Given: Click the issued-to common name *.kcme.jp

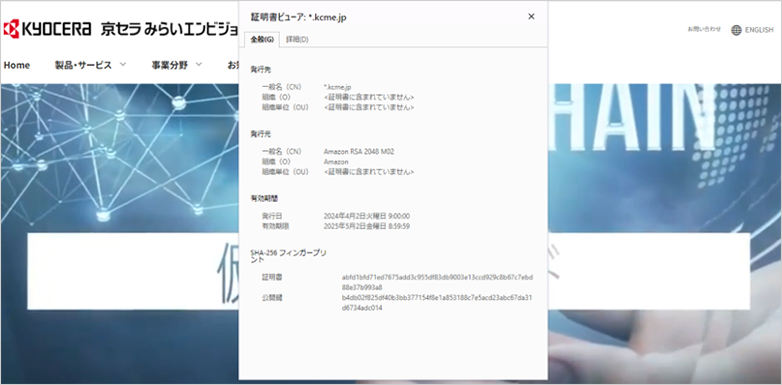Looking at the screenshot, I should pos(338,87).
